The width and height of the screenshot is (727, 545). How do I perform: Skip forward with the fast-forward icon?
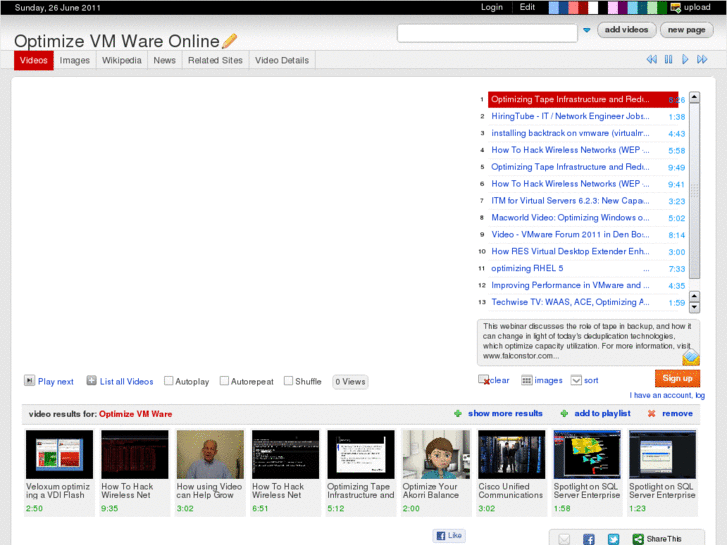point(704,60)
